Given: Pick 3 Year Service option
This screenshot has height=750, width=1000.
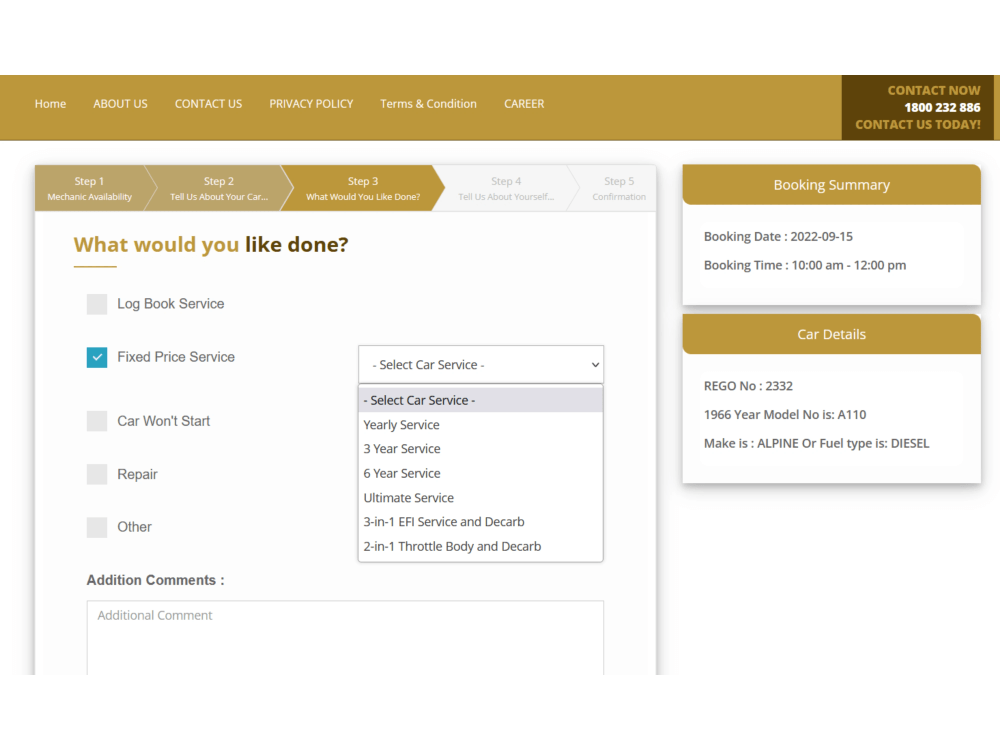Looking at the screenshot, I should [481, 449].
